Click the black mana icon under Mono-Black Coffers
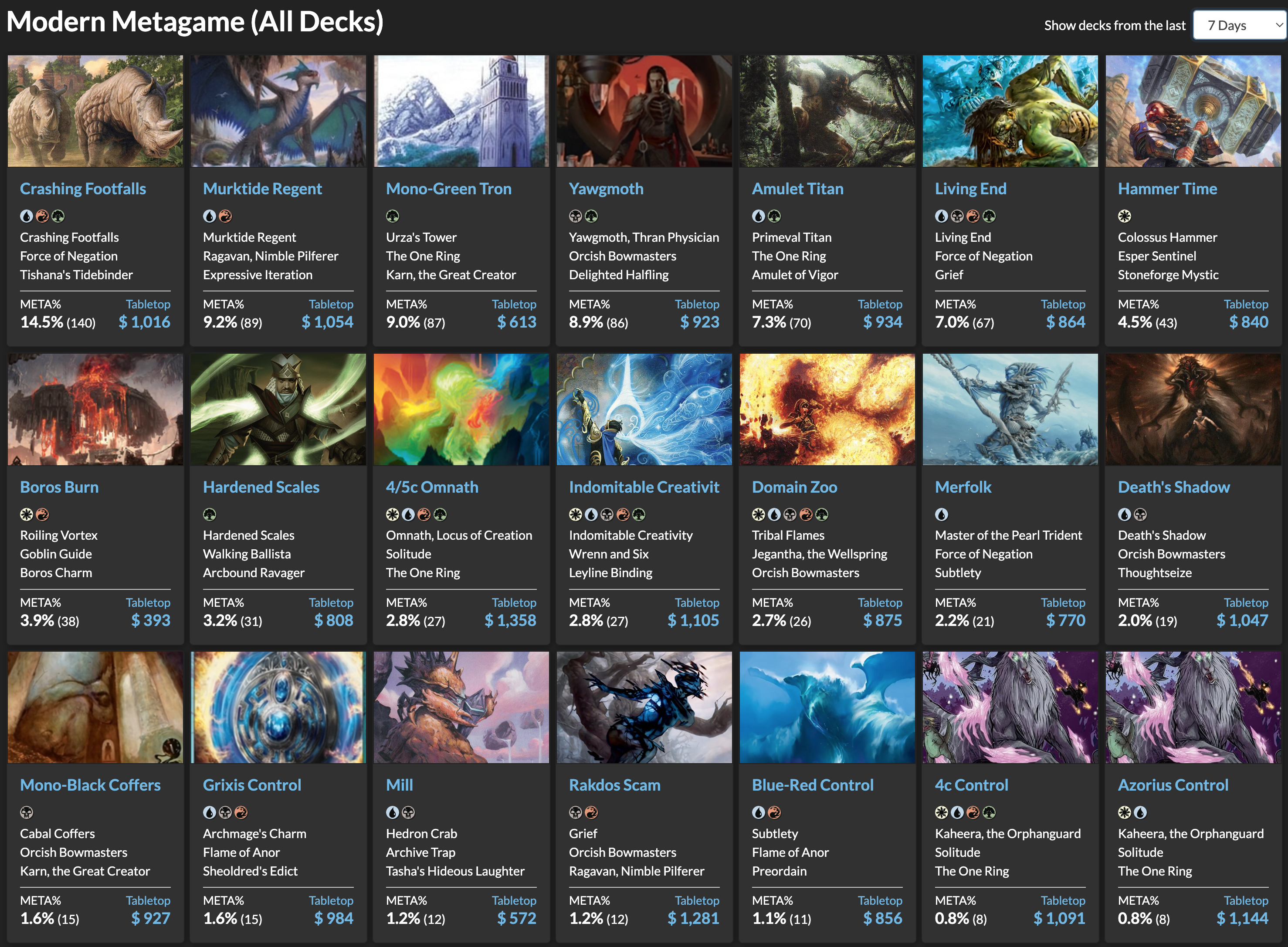This screenshot has height=947, width=1288. 27,812
